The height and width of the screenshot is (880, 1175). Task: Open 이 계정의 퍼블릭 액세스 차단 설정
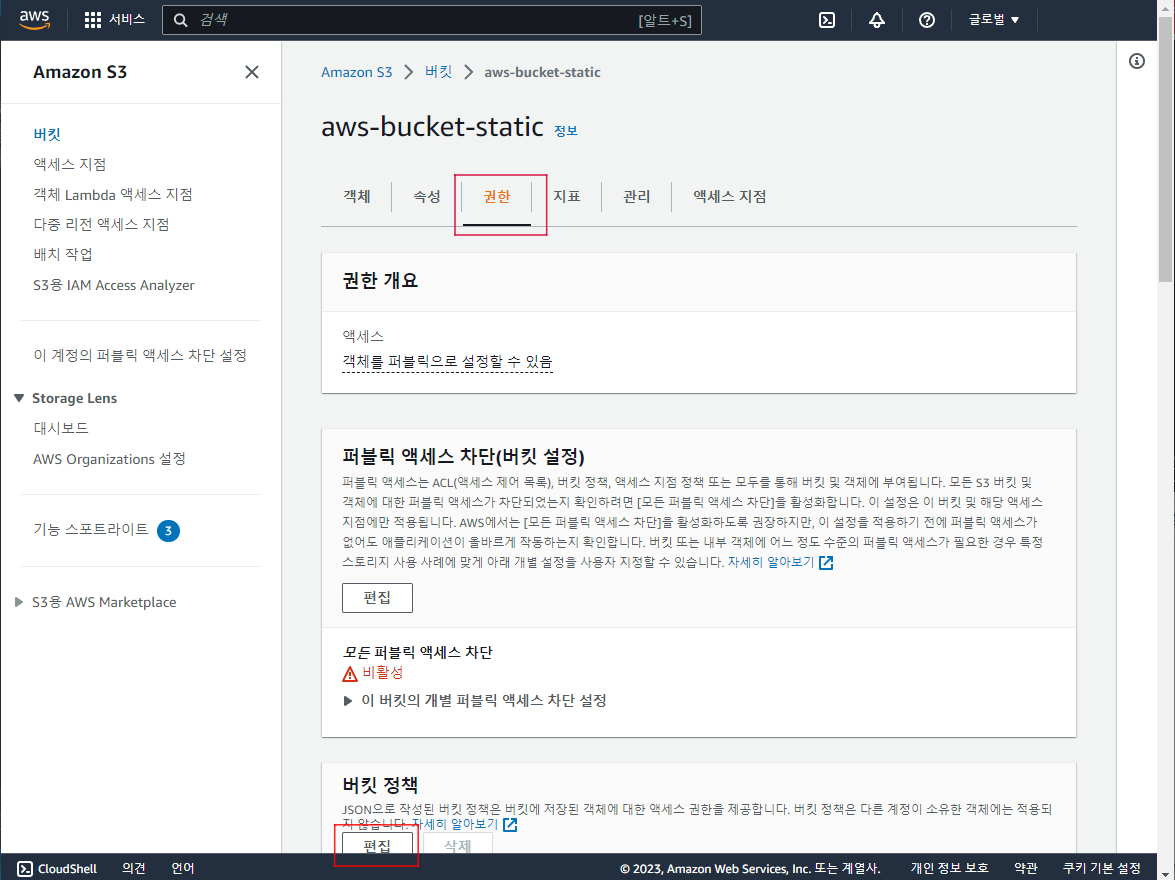pos(140,355)
